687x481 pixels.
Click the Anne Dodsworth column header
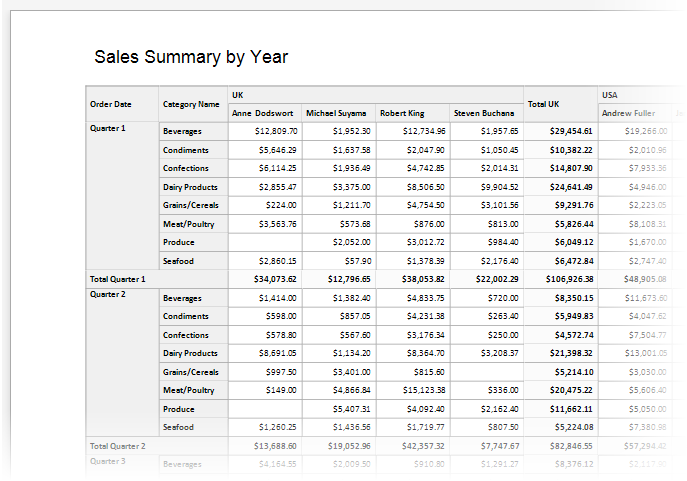pos(264,113)
